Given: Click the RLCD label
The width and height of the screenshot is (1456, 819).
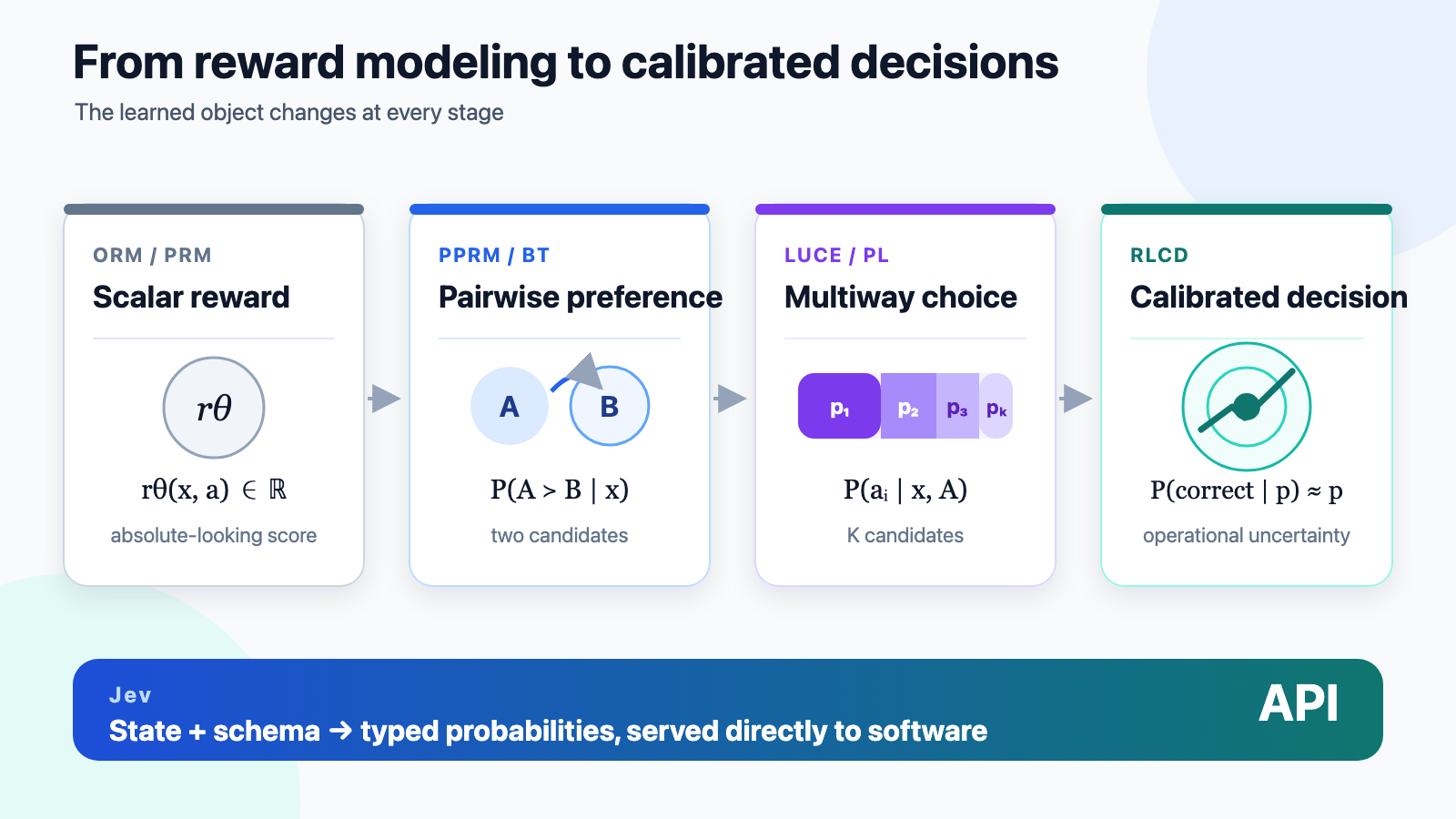Looking at the screenshot, I should [x=1159, y=255].
